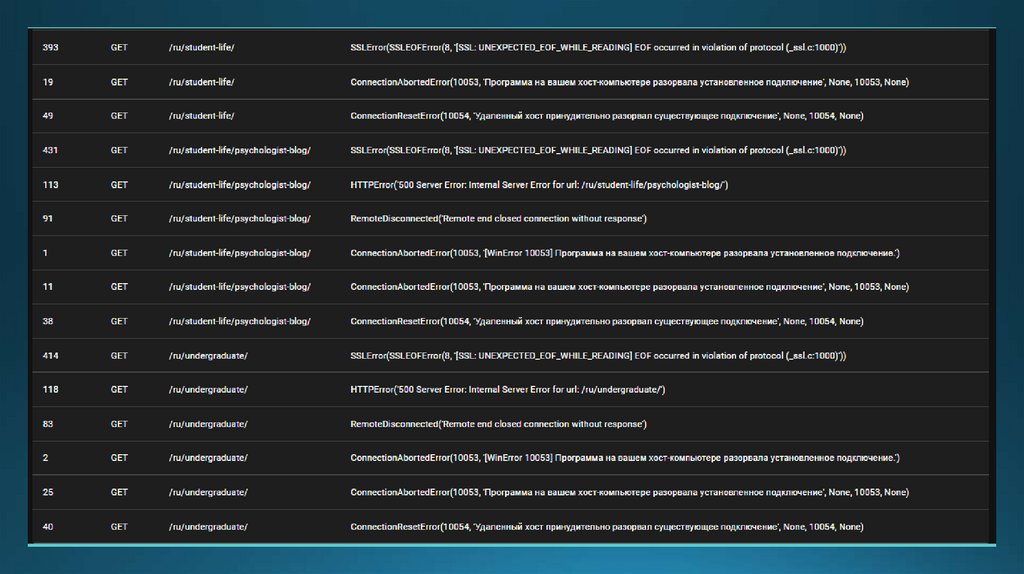Select ConnectionResetError message in the 38 row

(x=607, y=321)
